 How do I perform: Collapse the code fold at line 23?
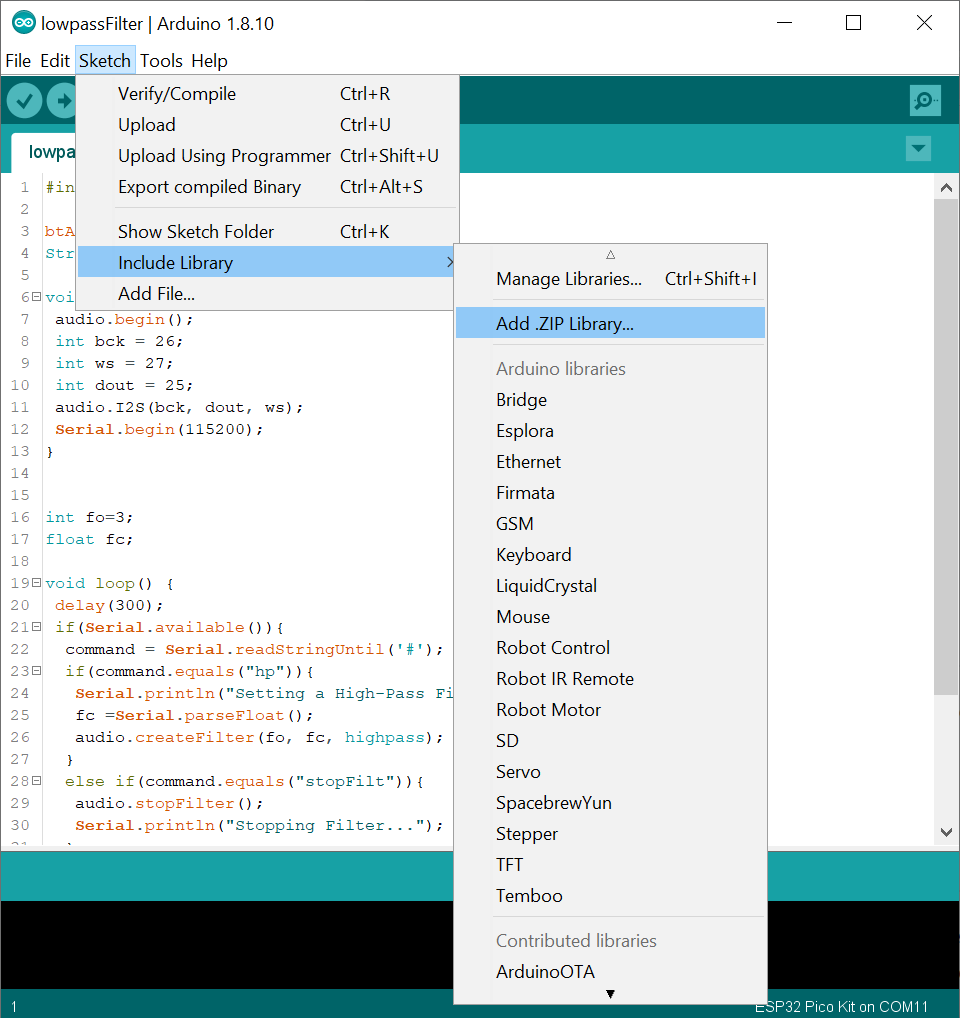click(x=36, y=671)
